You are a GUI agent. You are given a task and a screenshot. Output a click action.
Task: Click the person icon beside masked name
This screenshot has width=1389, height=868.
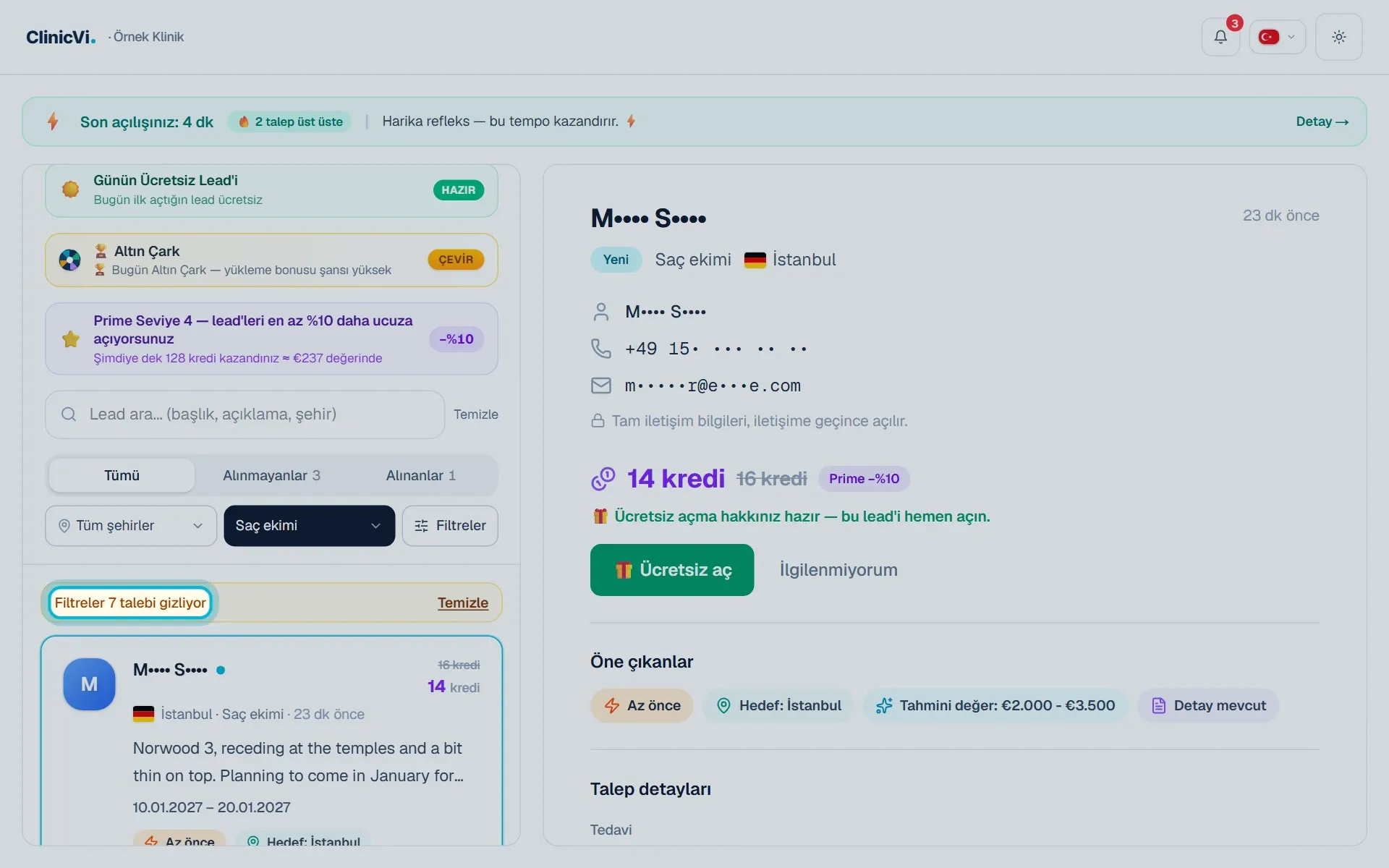[x=600, y=312]
